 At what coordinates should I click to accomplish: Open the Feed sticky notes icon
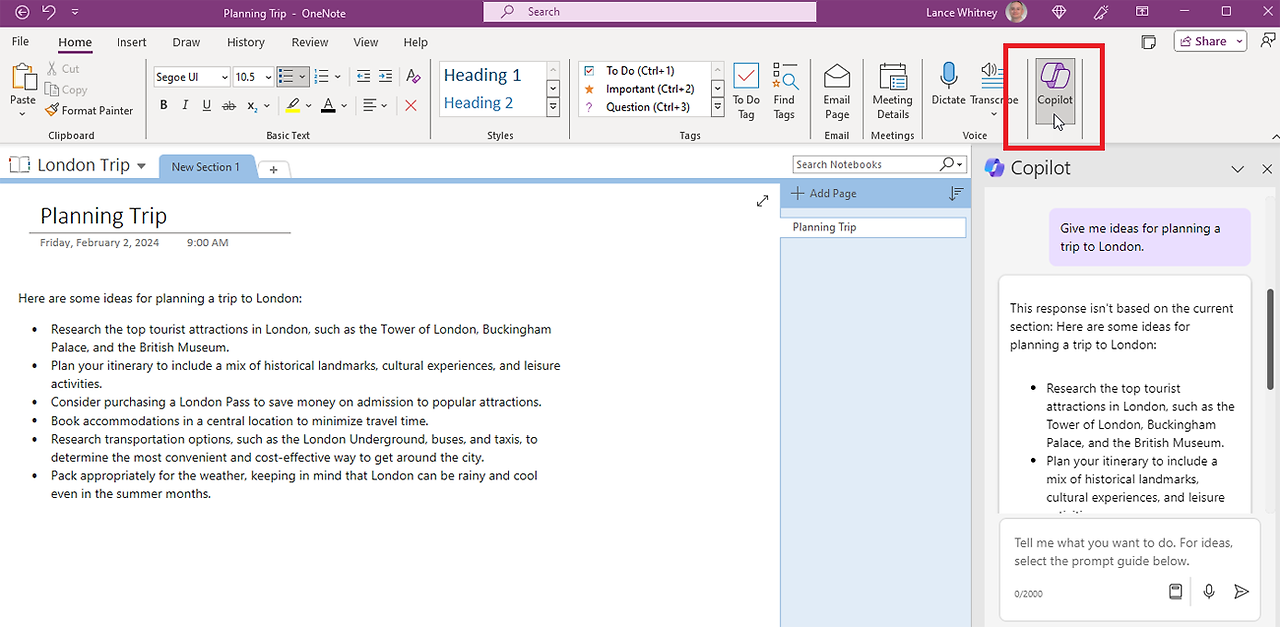pos(1149,42)
